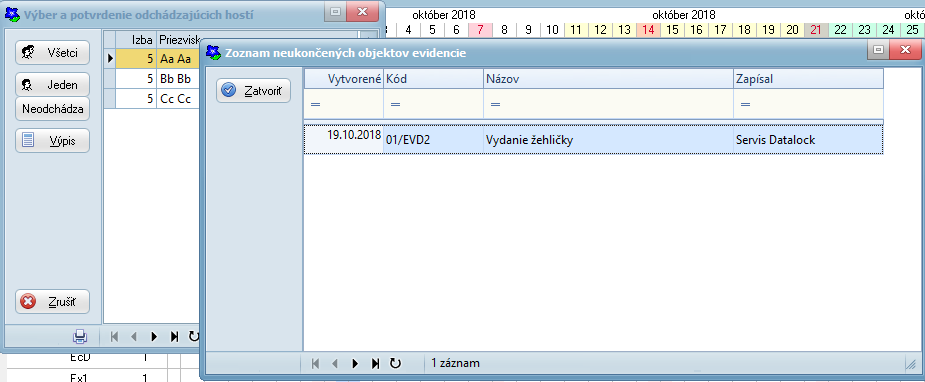Refresh the departing guests list
The image size is (925, 382).
193,337
